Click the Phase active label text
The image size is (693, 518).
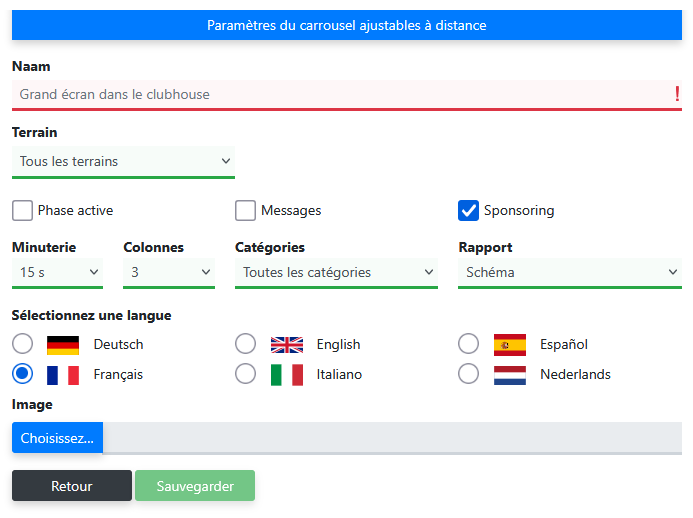(x=76, y=210)
